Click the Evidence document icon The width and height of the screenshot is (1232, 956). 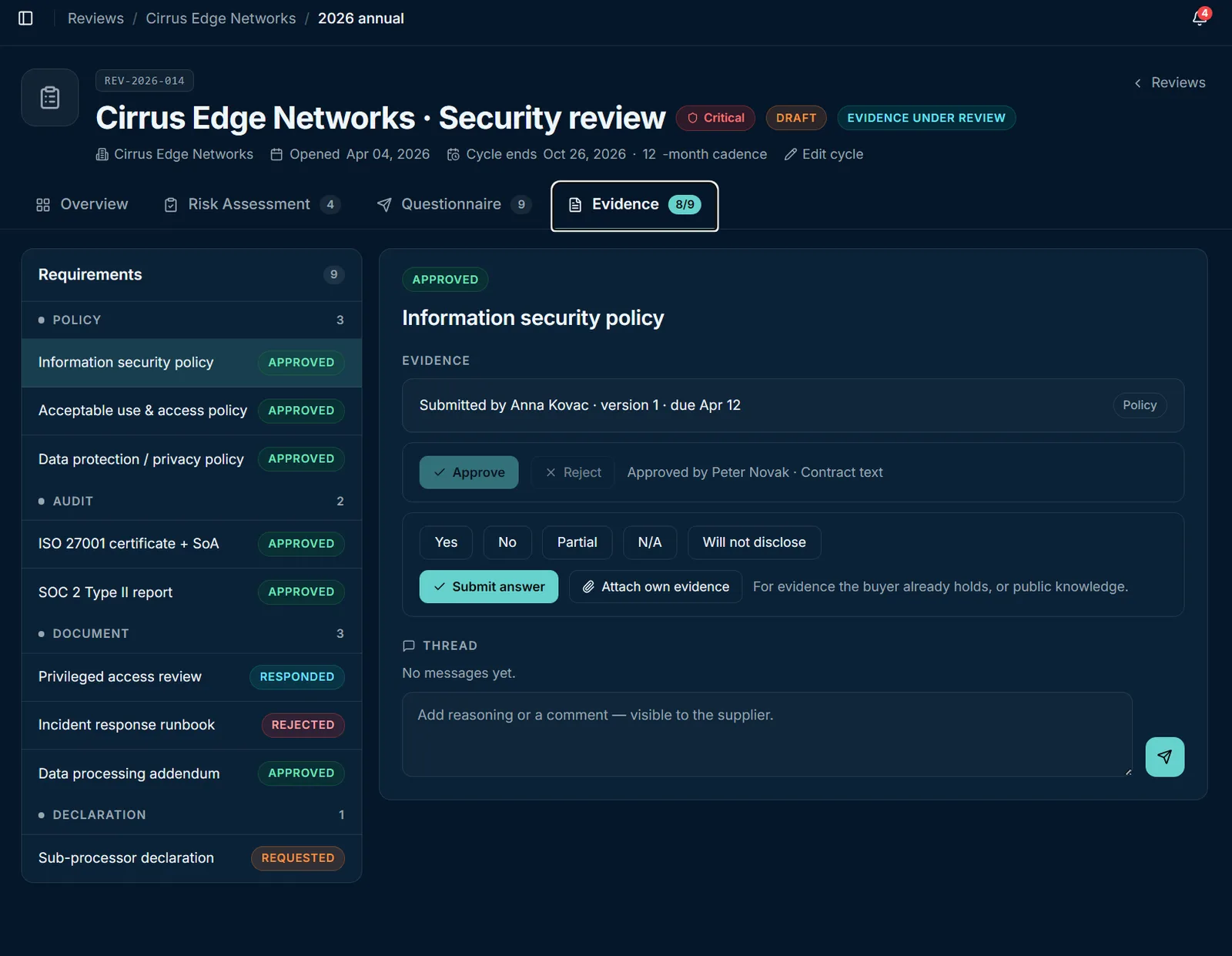(x=575, y=205)
